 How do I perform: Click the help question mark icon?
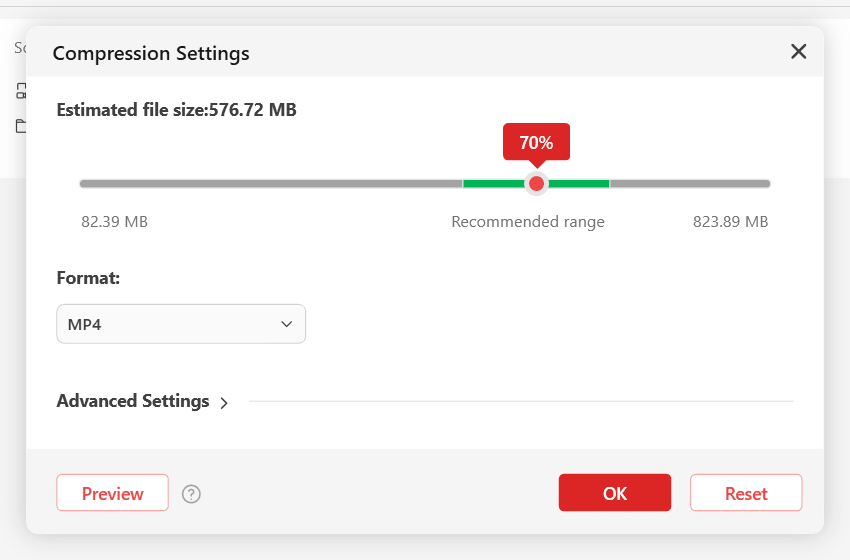(191, 494)
